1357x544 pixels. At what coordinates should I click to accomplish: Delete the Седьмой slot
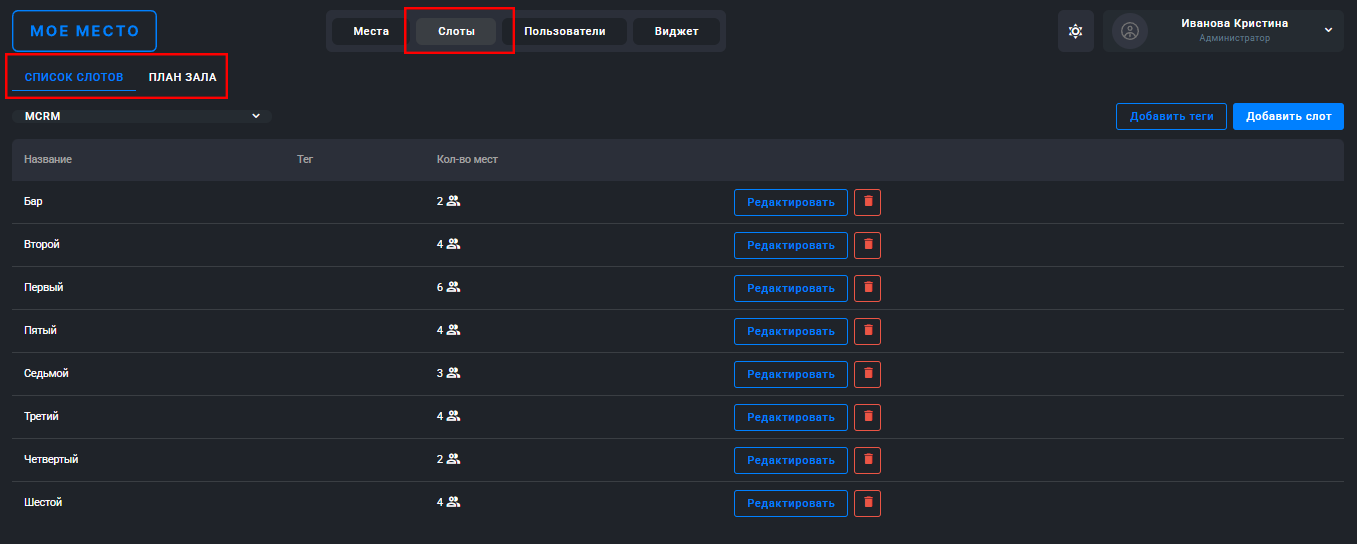coord(868,374)
